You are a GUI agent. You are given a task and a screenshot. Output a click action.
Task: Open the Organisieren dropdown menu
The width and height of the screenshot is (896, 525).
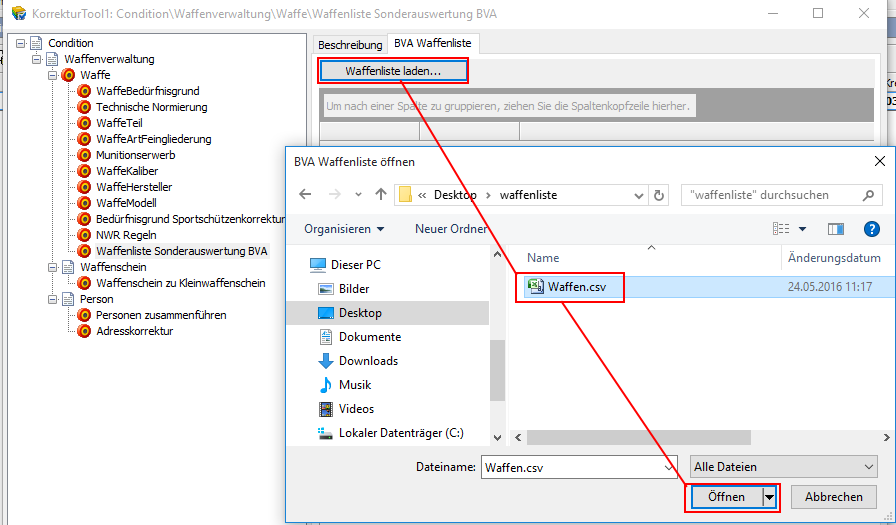344,229
